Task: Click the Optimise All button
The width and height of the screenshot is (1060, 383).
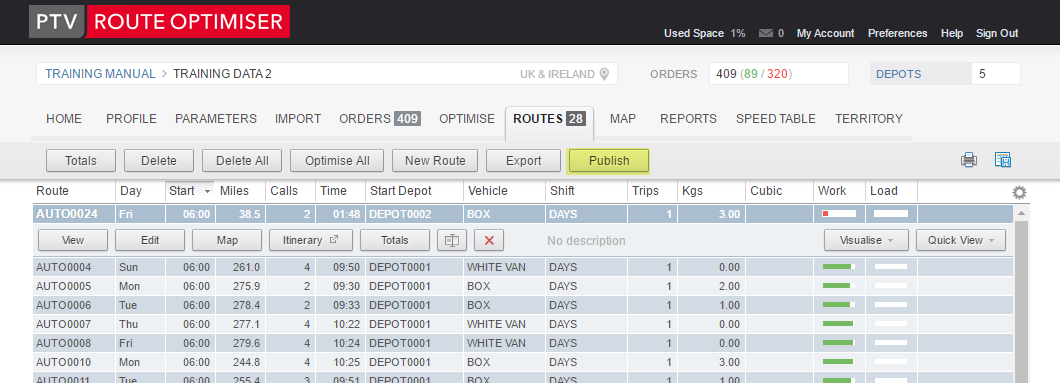Action: coord(337,161)
